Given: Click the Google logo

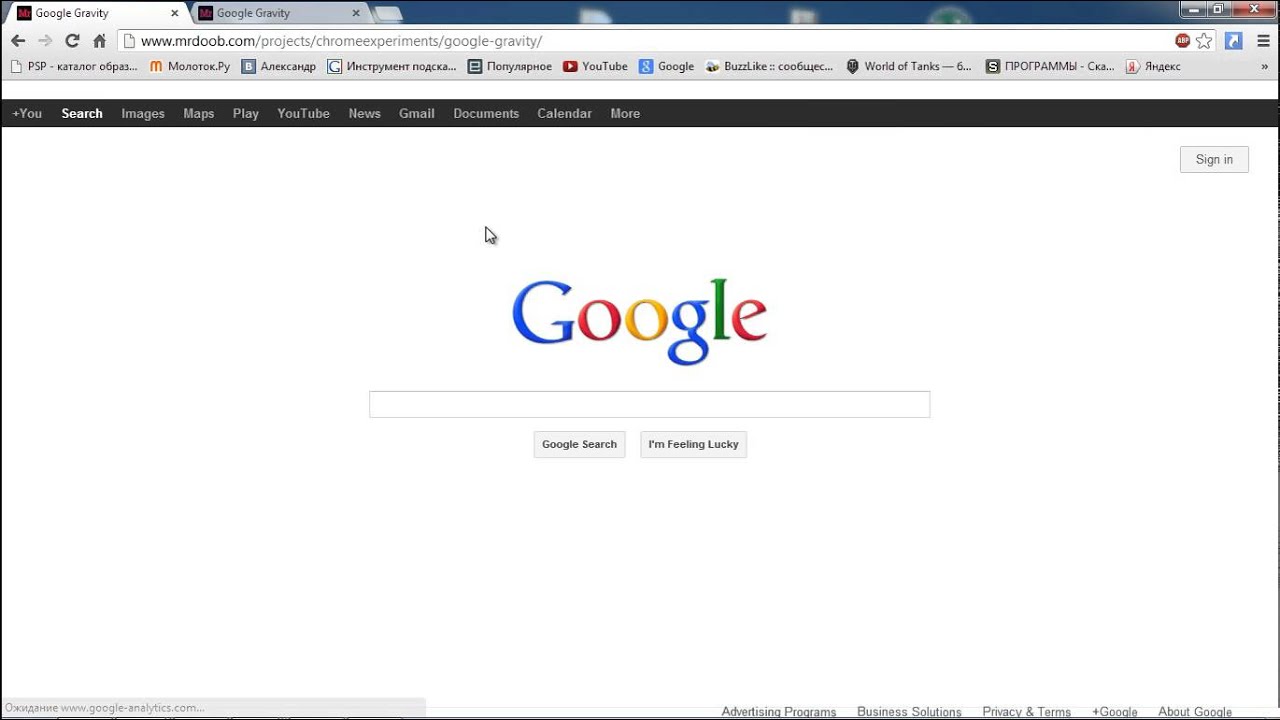Looking at the screenshot, I should pos(640,321).
